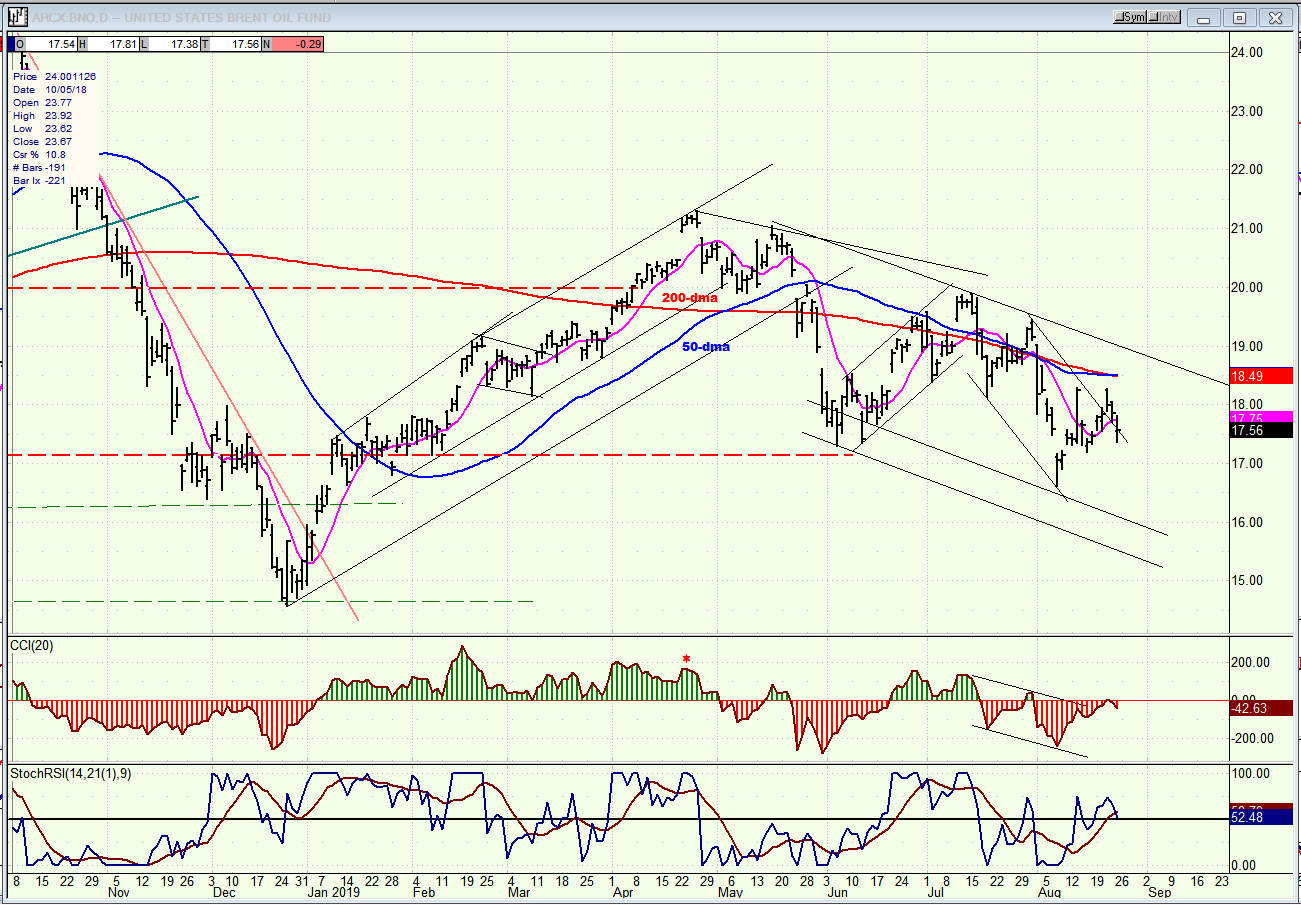
Task: Click the Aug label on the date axis
Action: point(1050,892)
